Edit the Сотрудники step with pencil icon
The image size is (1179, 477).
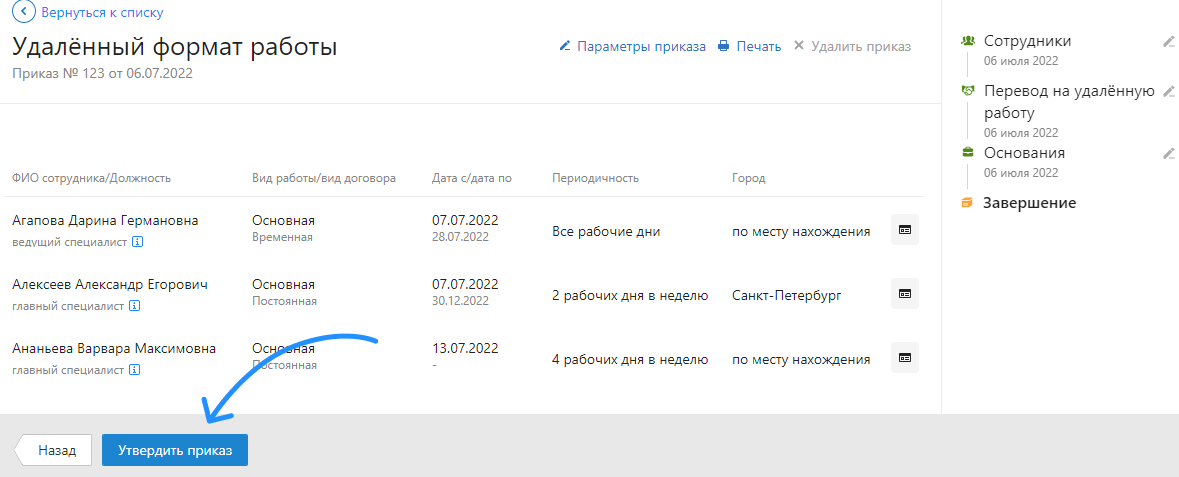[1168, 41]
